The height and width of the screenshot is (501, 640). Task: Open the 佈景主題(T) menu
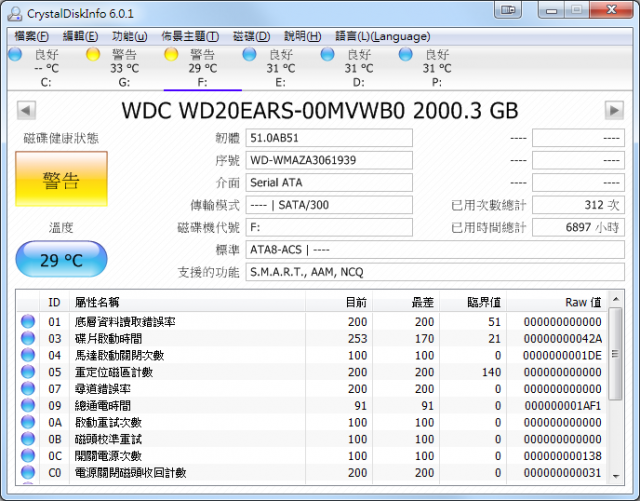tap(190, 36)
